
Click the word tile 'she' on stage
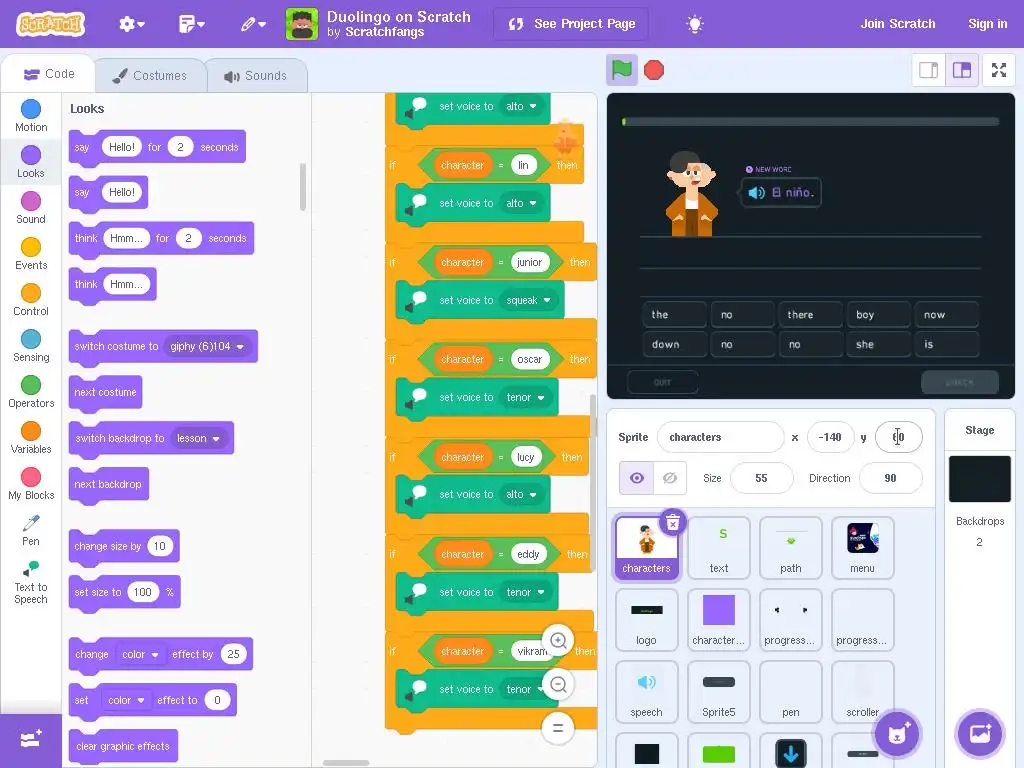pos(878,344)
